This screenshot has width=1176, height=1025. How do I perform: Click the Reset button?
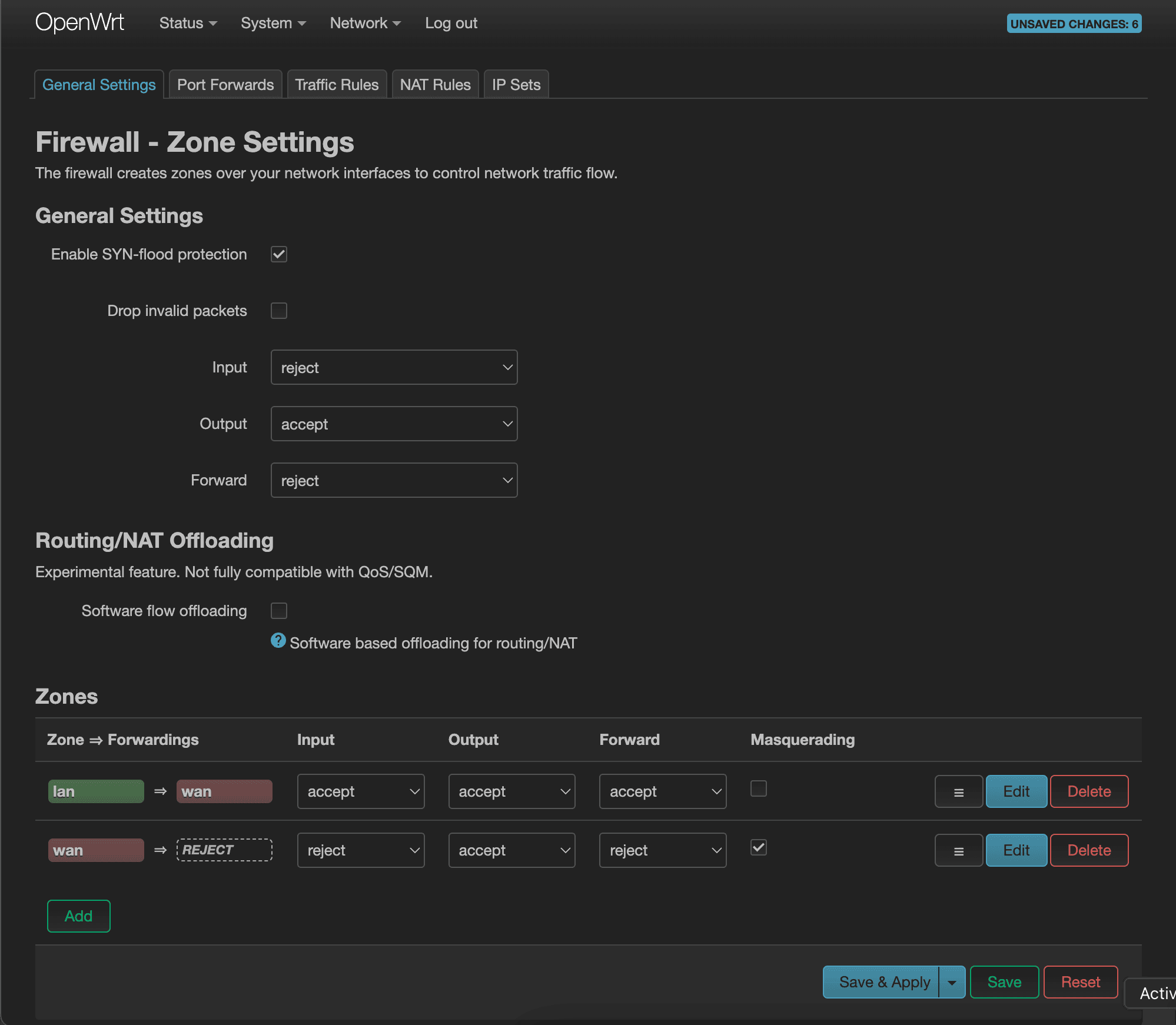(x=1081, y=982)
